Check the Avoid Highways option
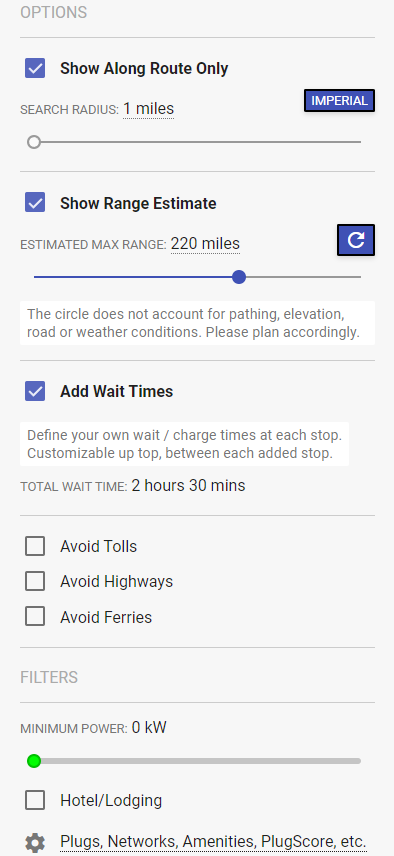 pos(35,581)
